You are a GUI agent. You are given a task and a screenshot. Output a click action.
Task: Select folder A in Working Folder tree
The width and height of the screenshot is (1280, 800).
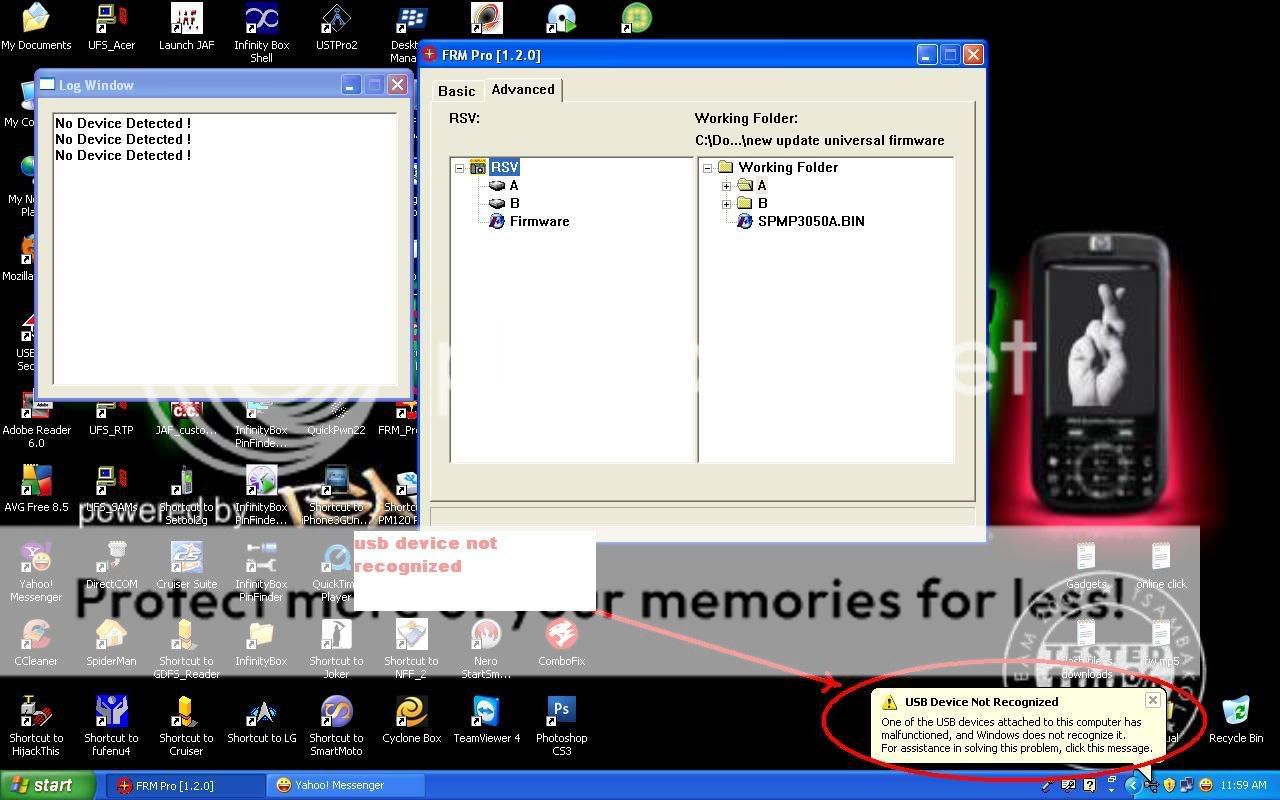(762, 185)
